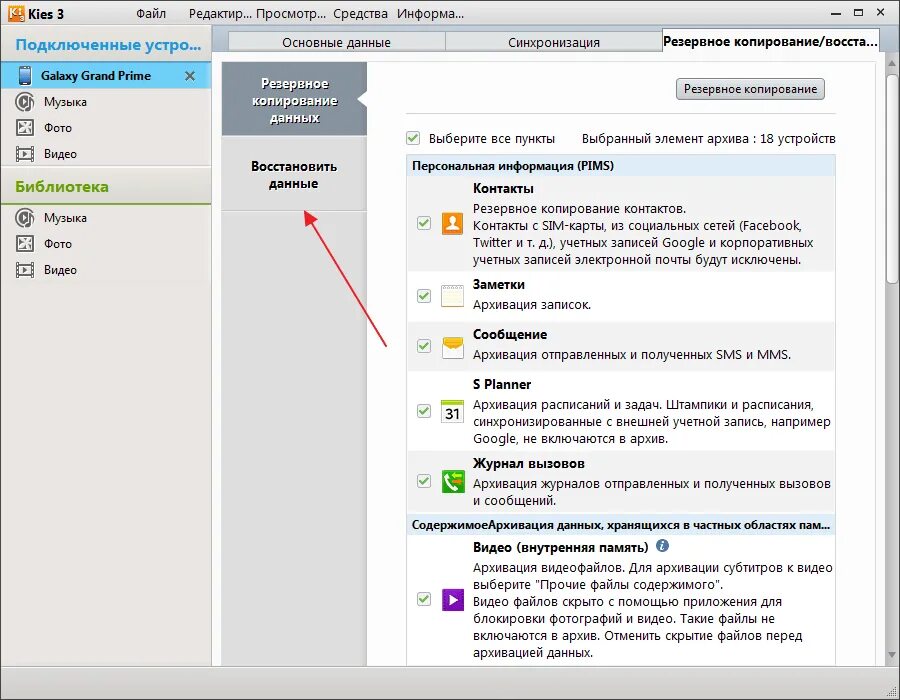Screen dimensions: 900x700
Task: Click the Kies 3 application logo icon
Action: click(x=16, y=13)
